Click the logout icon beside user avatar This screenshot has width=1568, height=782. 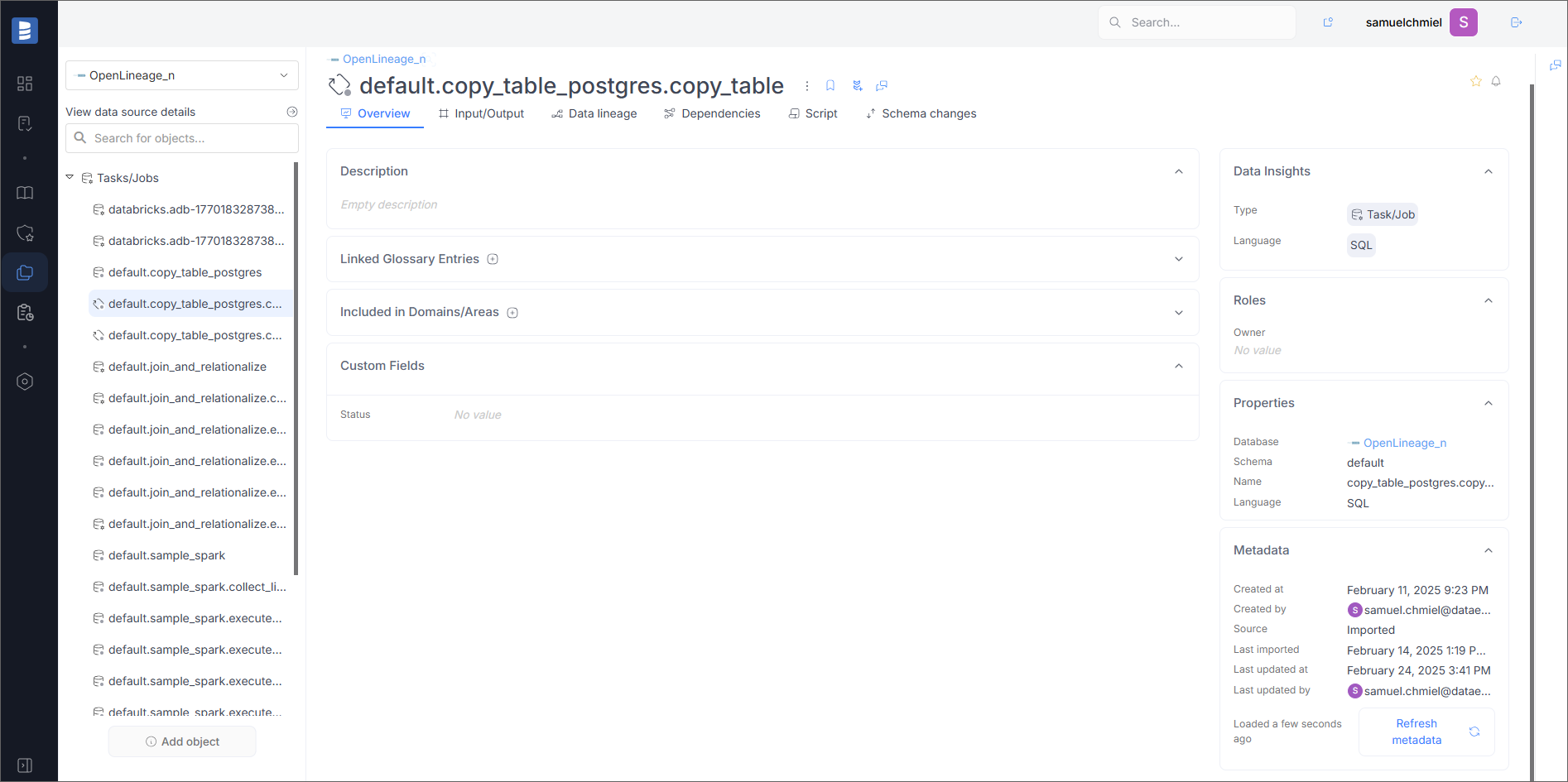pos(1517,22)
